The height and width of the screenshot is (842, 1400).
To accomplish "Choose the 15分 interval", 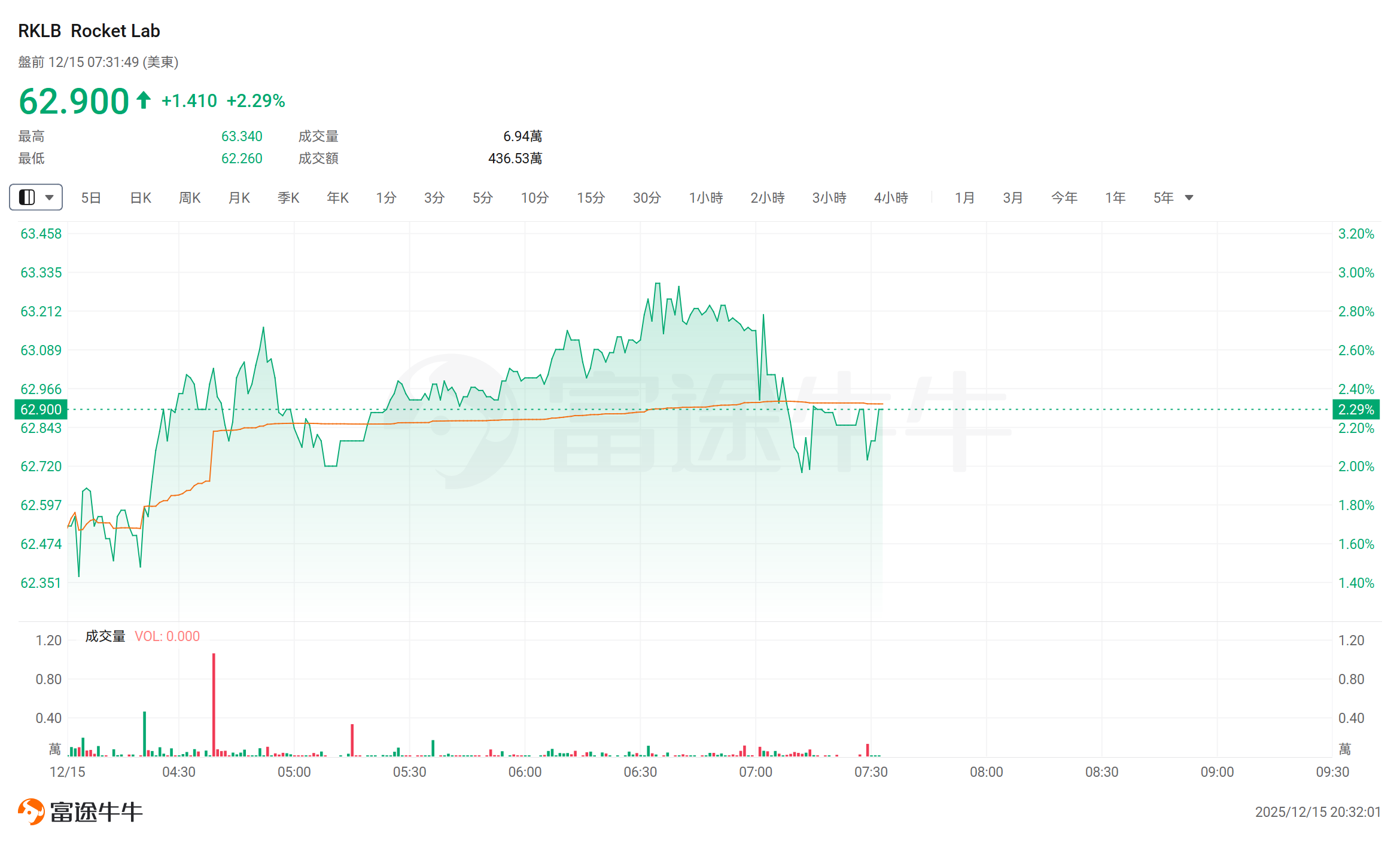I will tap(591, 197).
